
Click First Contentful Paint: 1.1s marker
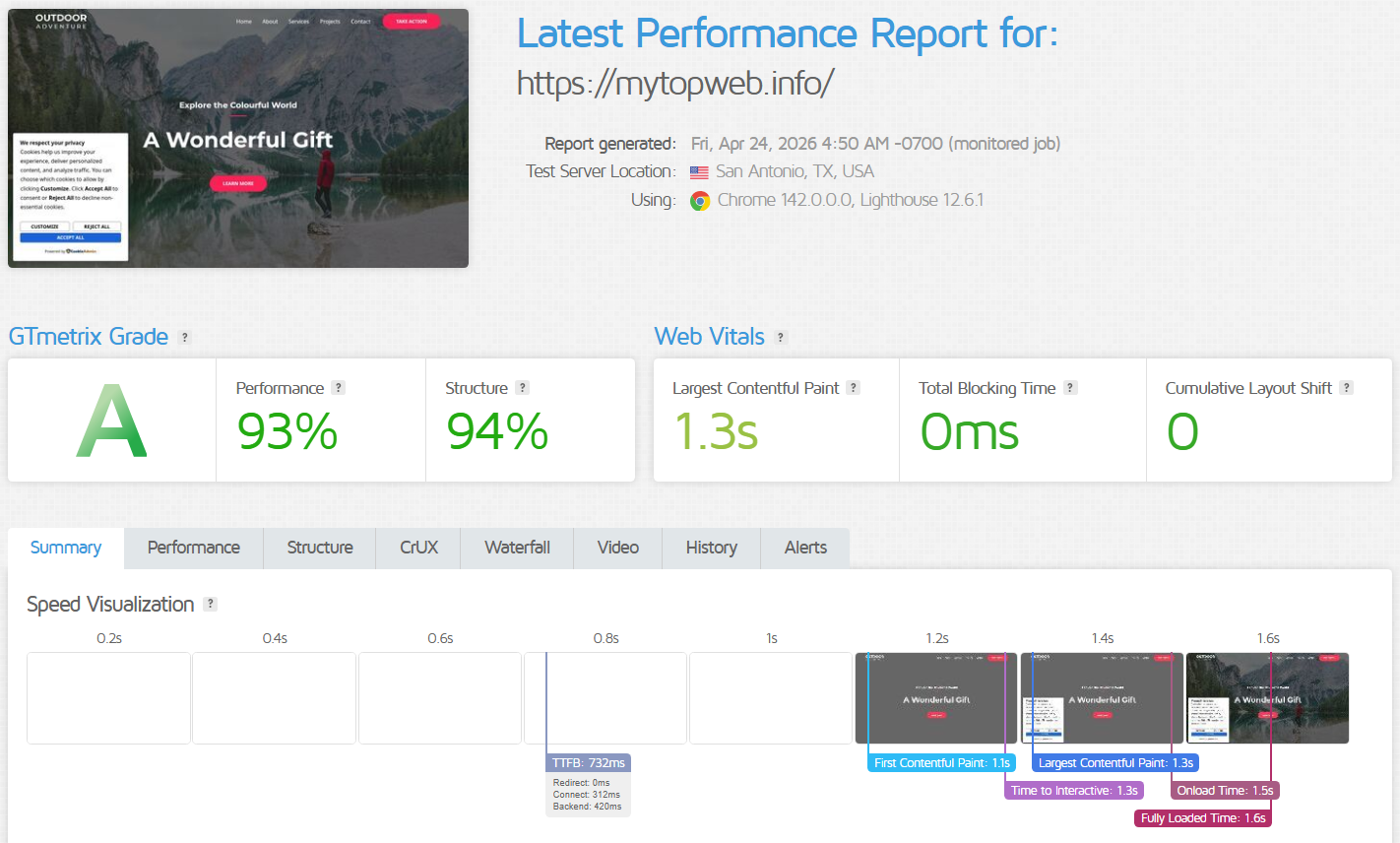tap(942, 763)
